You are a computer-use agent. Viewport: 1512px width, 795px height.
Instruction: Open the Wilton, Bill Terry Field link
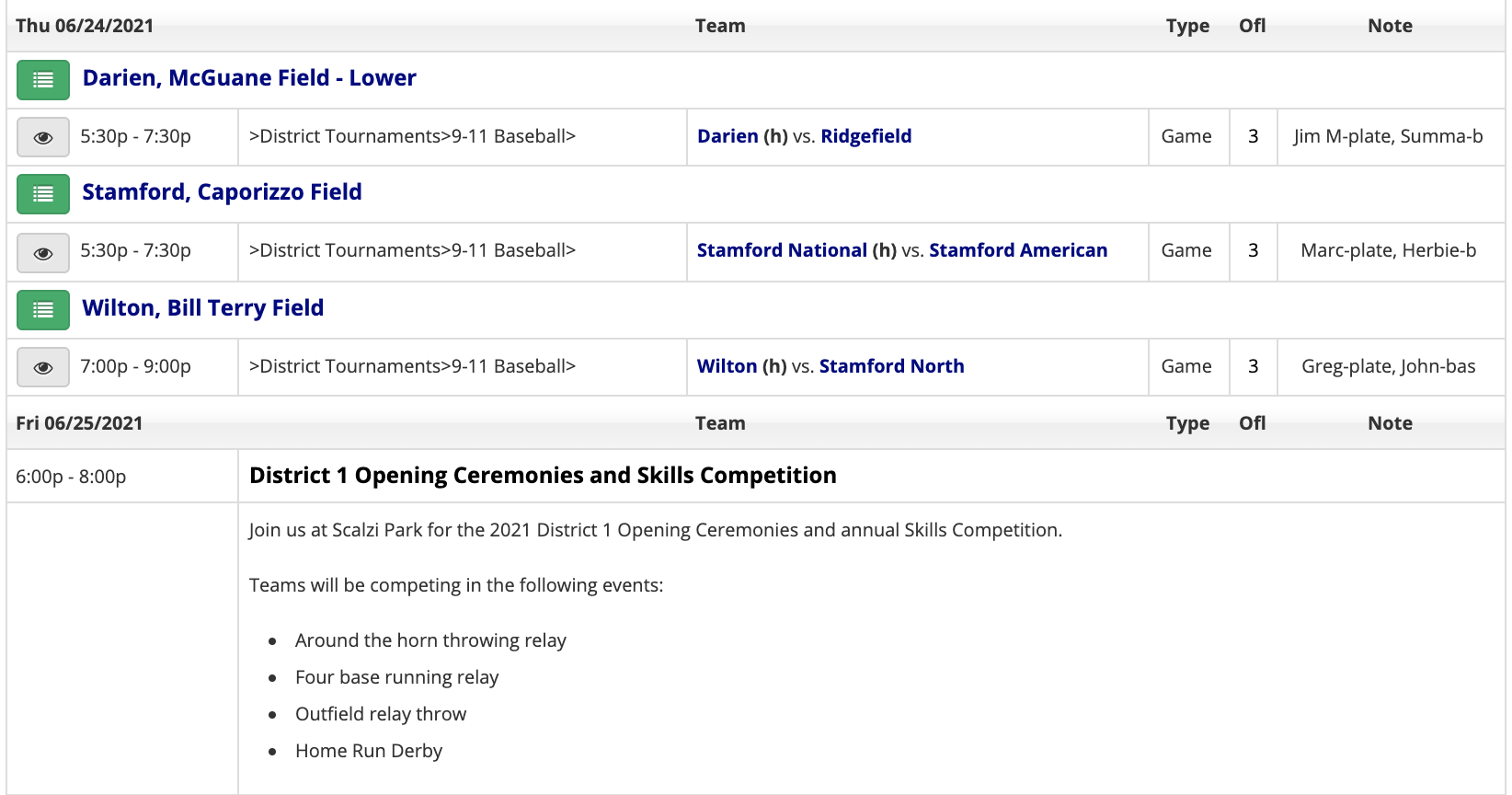coord(202,308)
